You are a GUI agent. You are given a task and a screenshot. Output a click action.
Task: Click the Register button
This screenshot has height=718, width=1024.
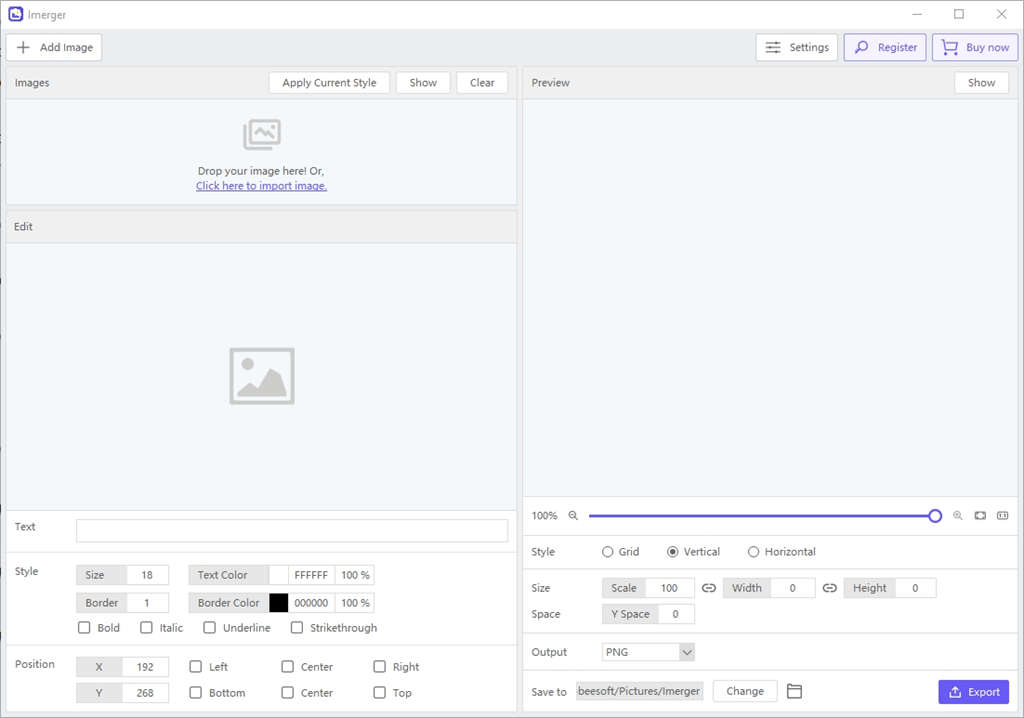point(885,47)
